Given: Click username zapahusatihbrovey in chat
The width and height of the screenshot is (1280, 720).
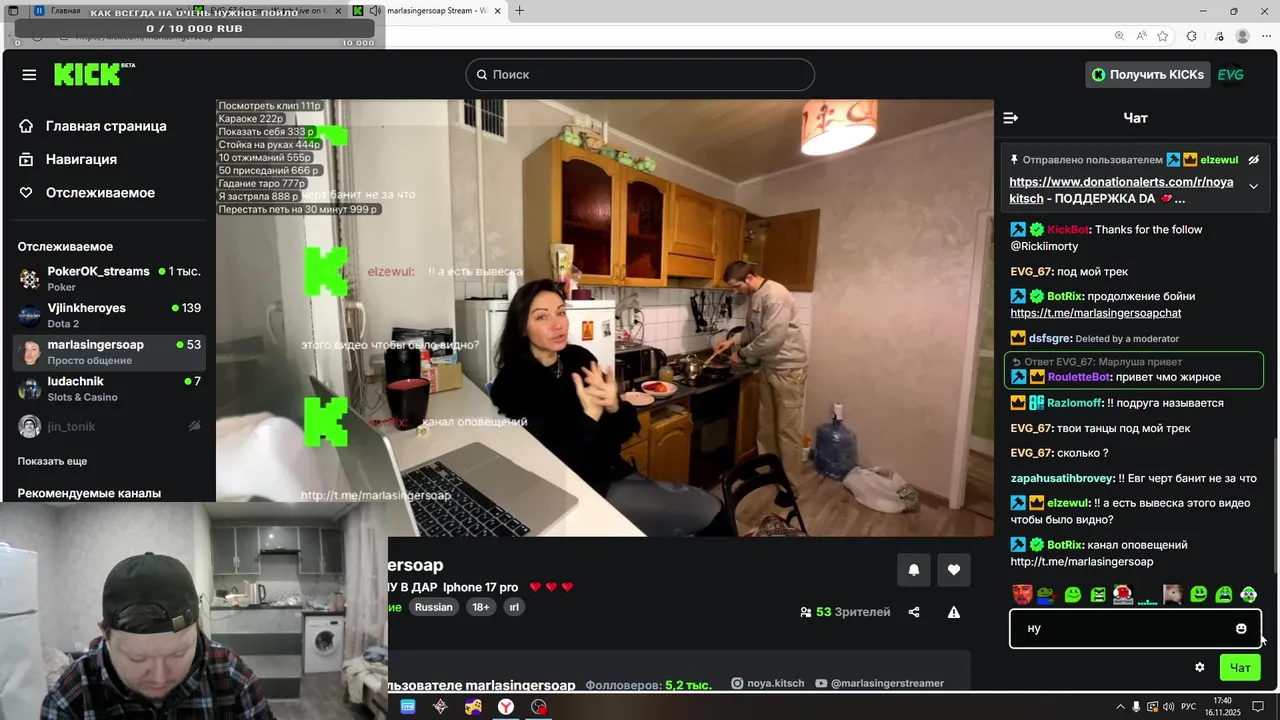Looking at the screenshot, I should pos(1062,478).
